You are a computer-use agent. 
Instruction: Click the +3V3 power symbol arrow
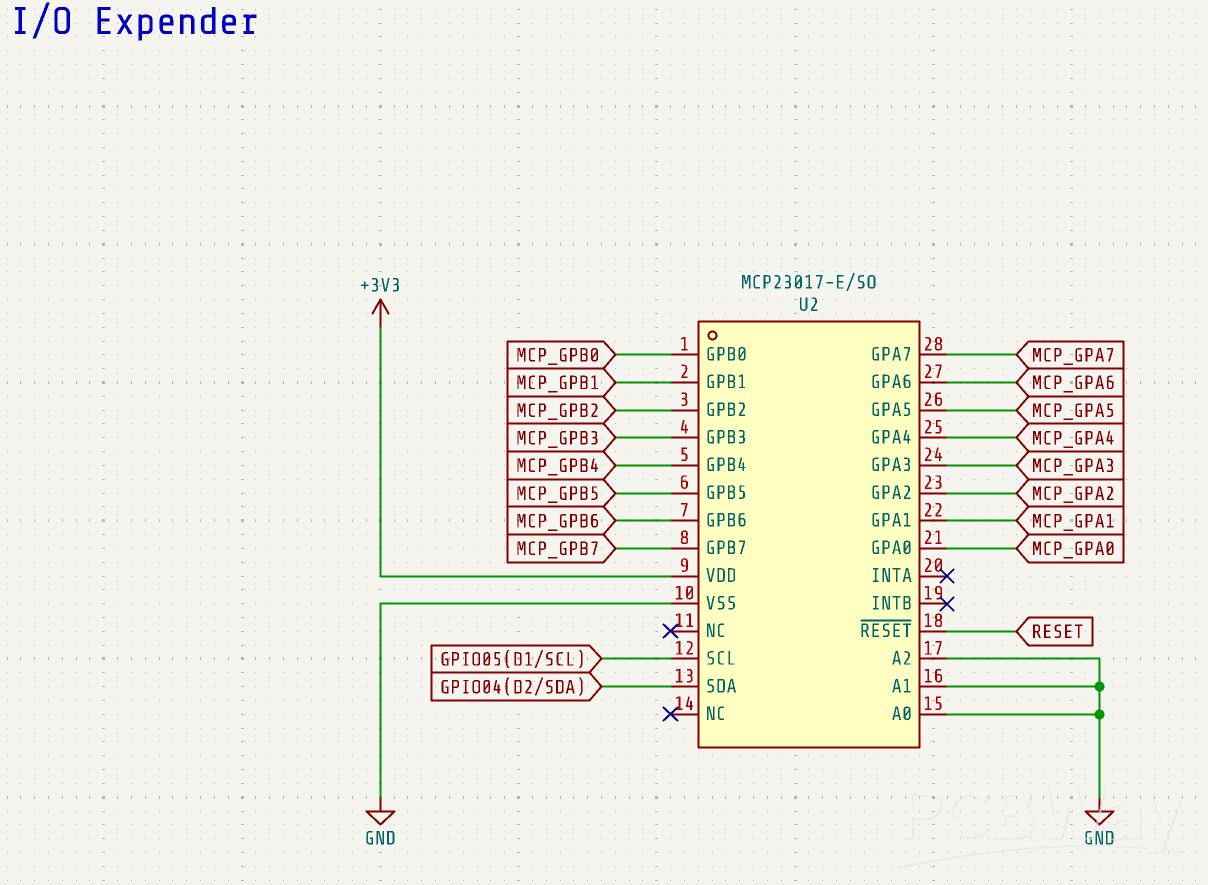click(x=380, y=307)
